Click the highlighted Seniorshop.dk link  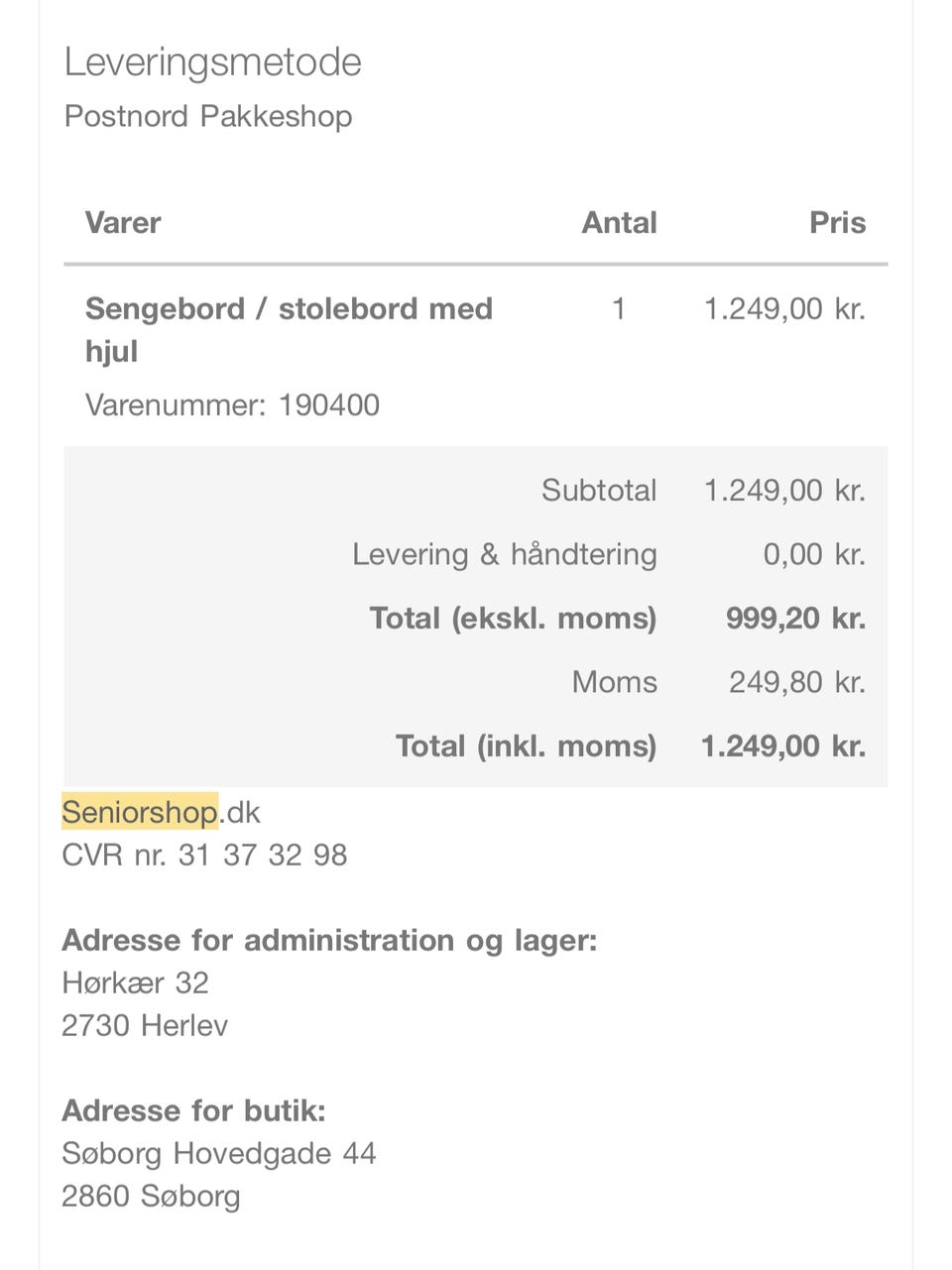tap(161, 812)
